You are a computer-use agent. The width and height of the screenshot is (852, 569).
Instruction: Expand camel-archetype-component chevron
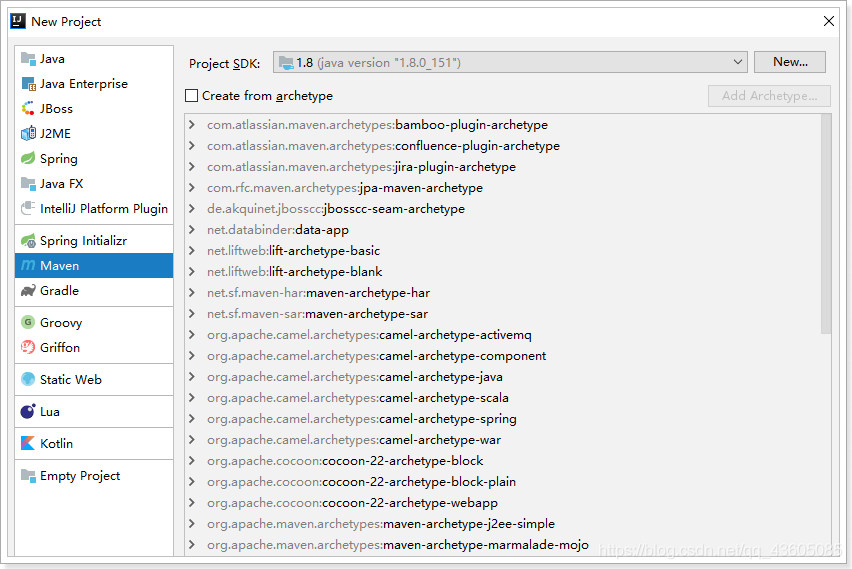click(x=192, y=355)
